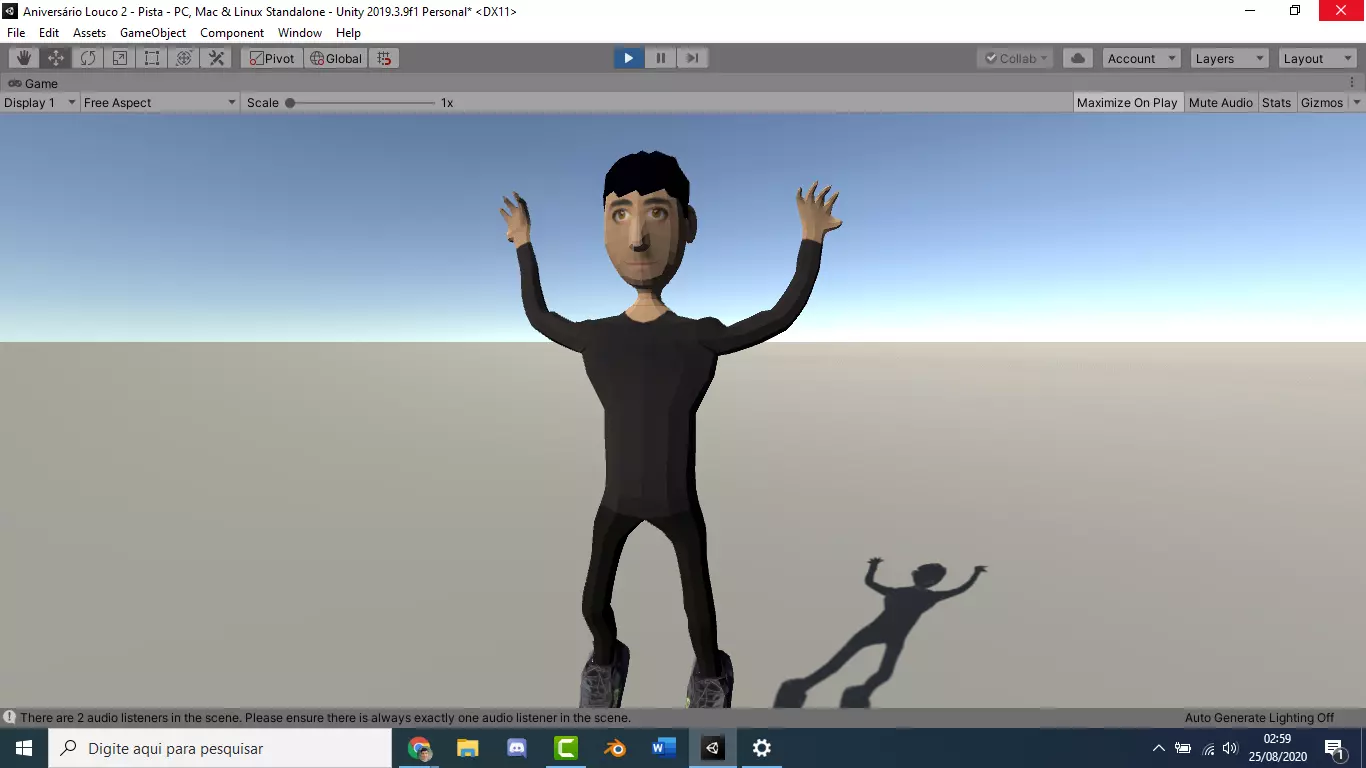Switch to Unity taskbar icon
This screenshot has width=1366, height=768.
713,748
